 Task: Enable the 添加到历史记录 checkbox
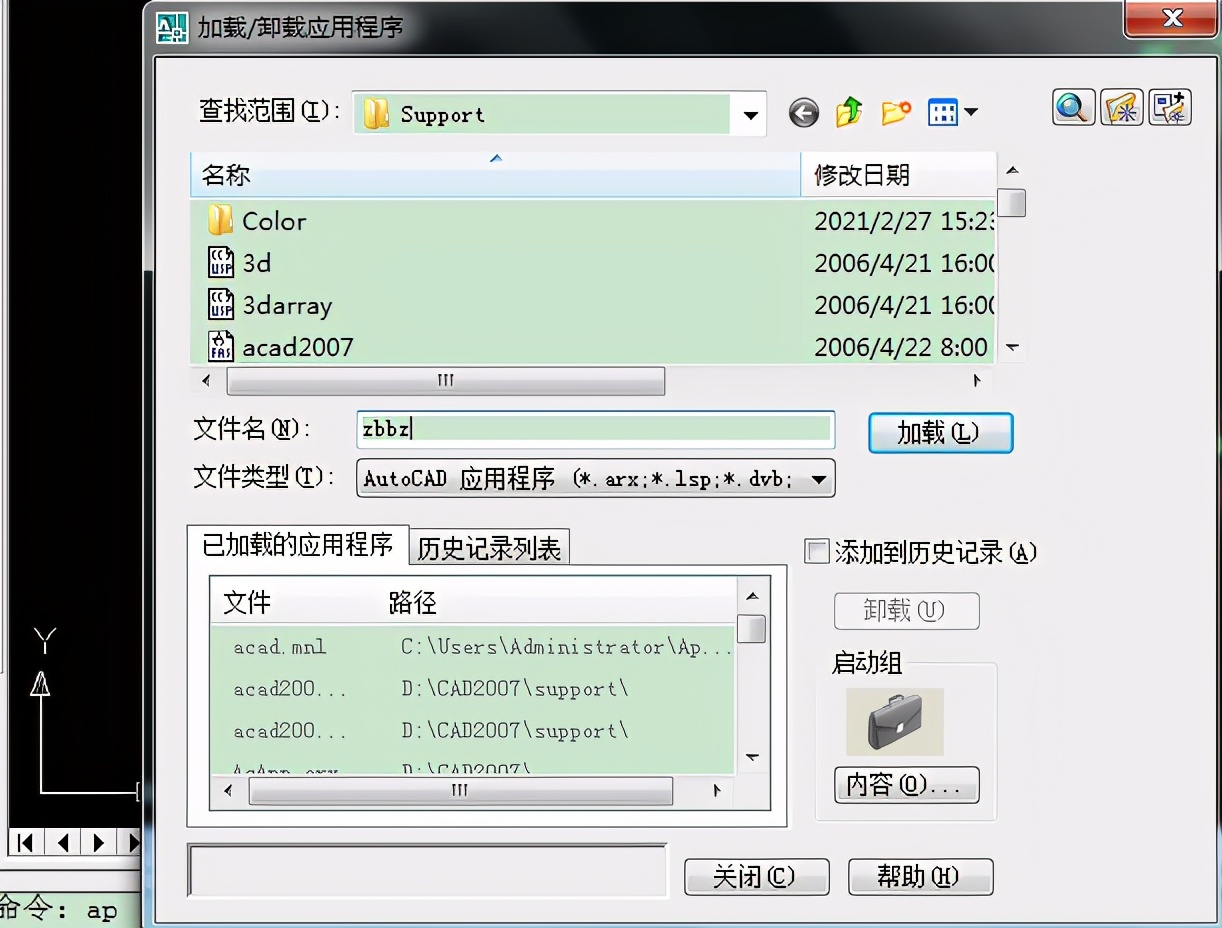tap(817, 551)
